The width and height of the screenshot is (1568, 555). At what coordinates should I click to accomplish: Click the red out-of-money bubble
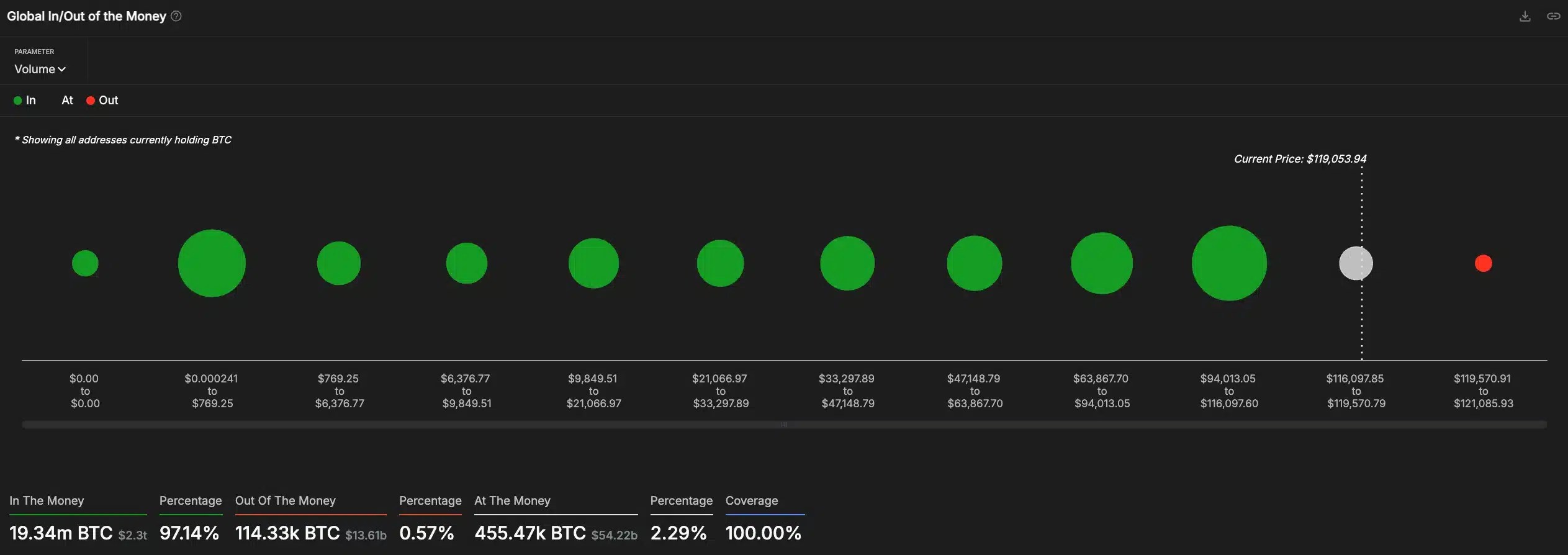point(1484,263)
